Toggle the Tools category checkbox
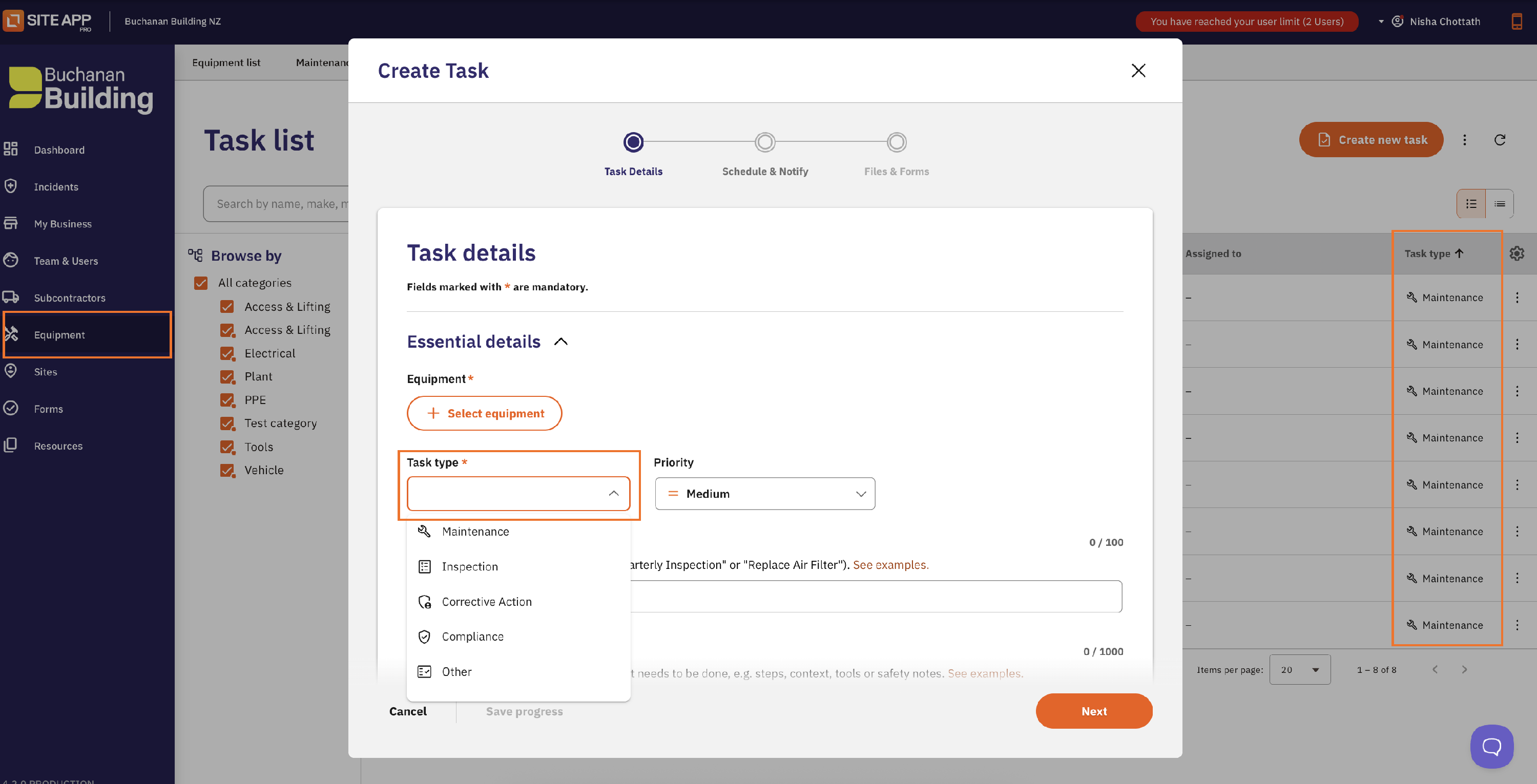 point(227,447)
